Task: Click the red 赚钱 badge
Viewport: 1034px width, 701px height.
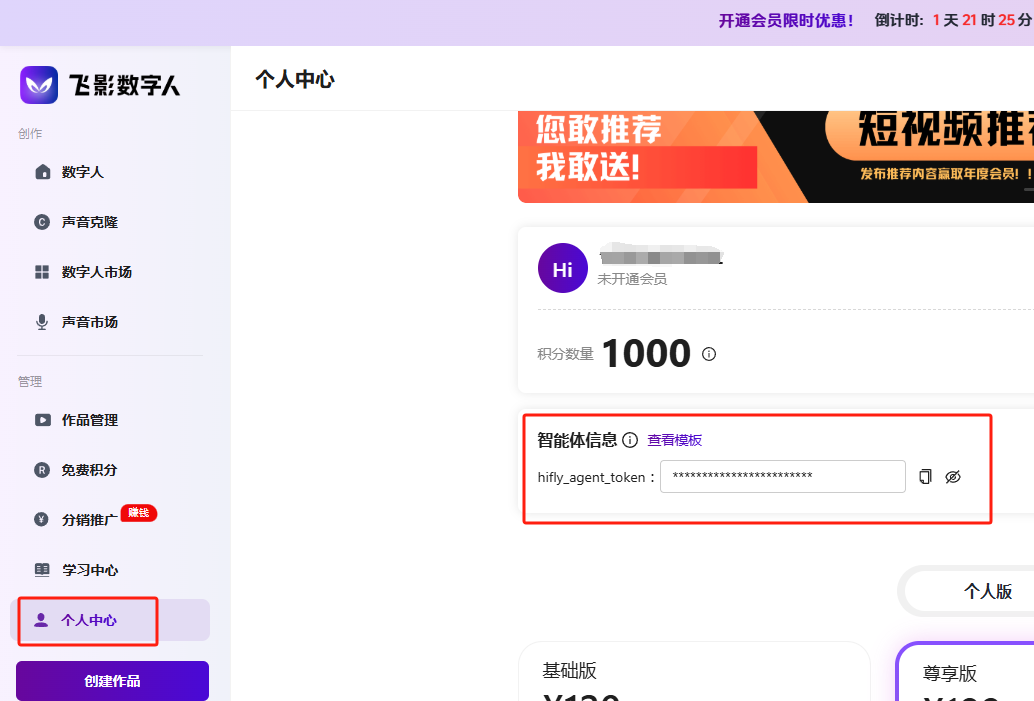Action: [138, 512]
